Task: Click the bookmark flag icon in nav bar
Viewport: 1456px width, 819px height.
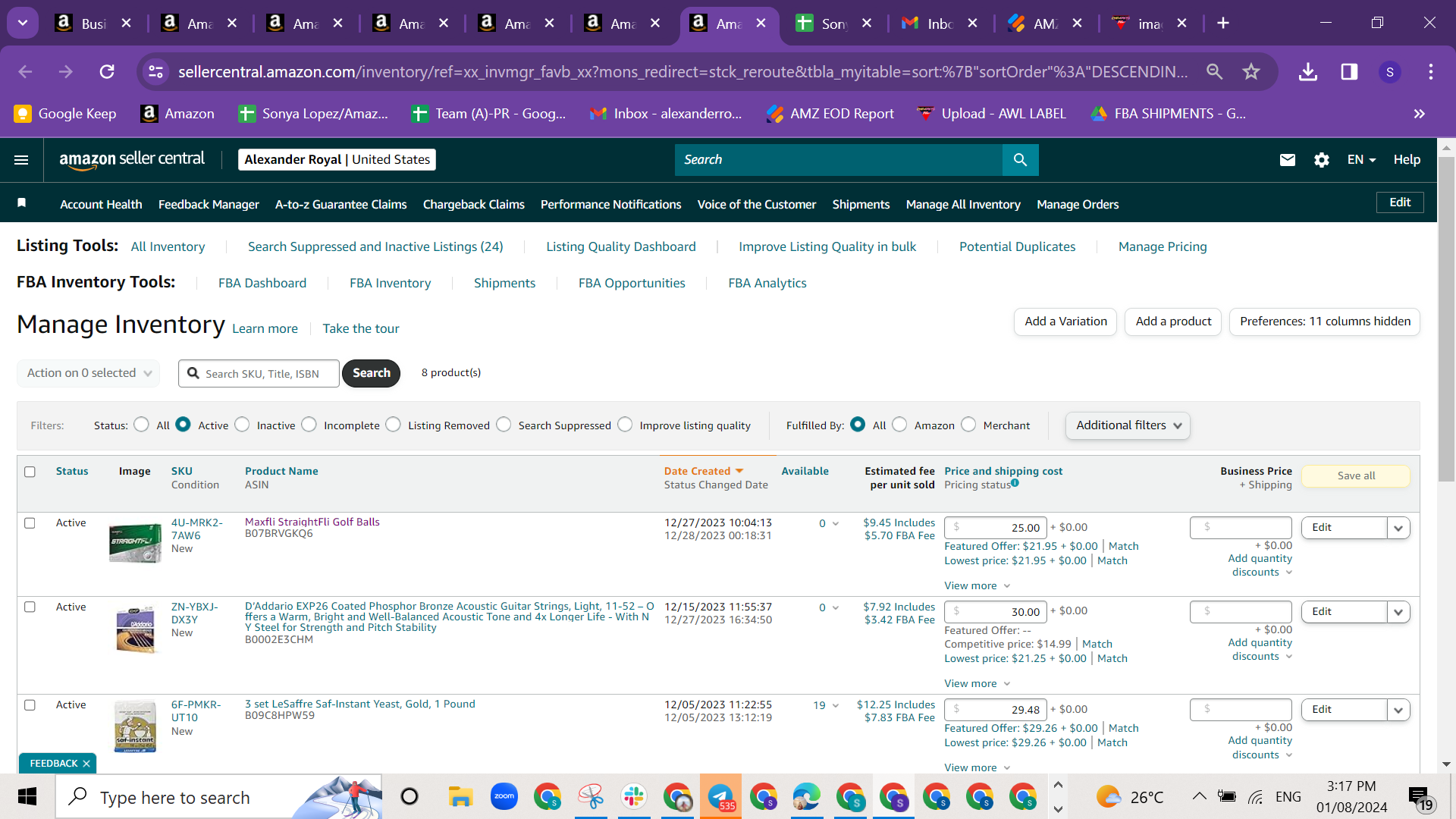Action: (22, 202)
